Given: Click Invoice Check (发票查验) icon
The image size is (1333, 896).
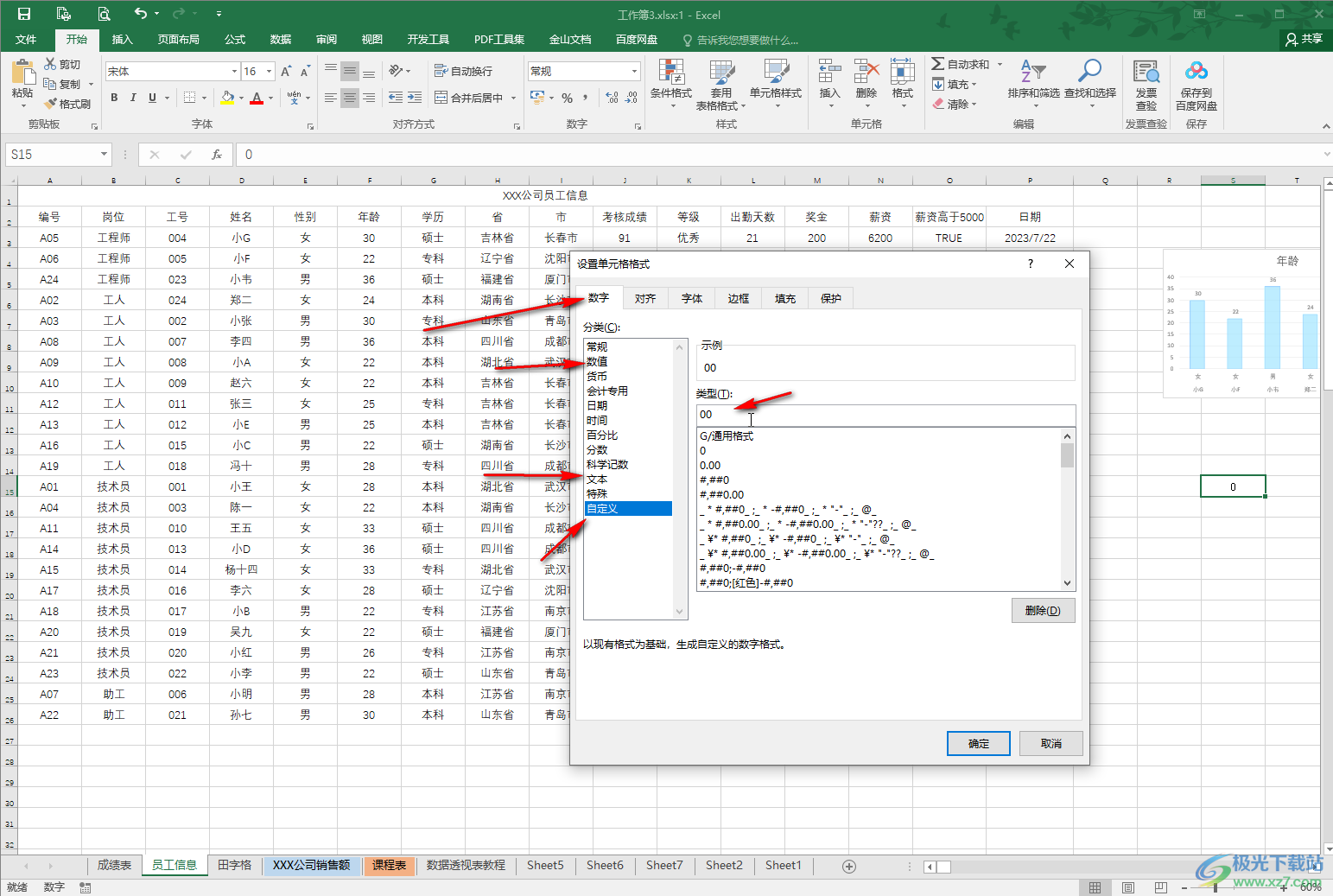Looking at the screenshot, I should pos(1146,72).
